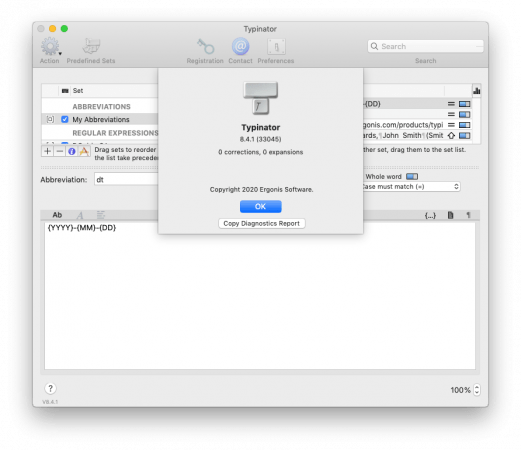Add a new set with plus button
Viewport: 521px width, 450px height.
(48, 151)
